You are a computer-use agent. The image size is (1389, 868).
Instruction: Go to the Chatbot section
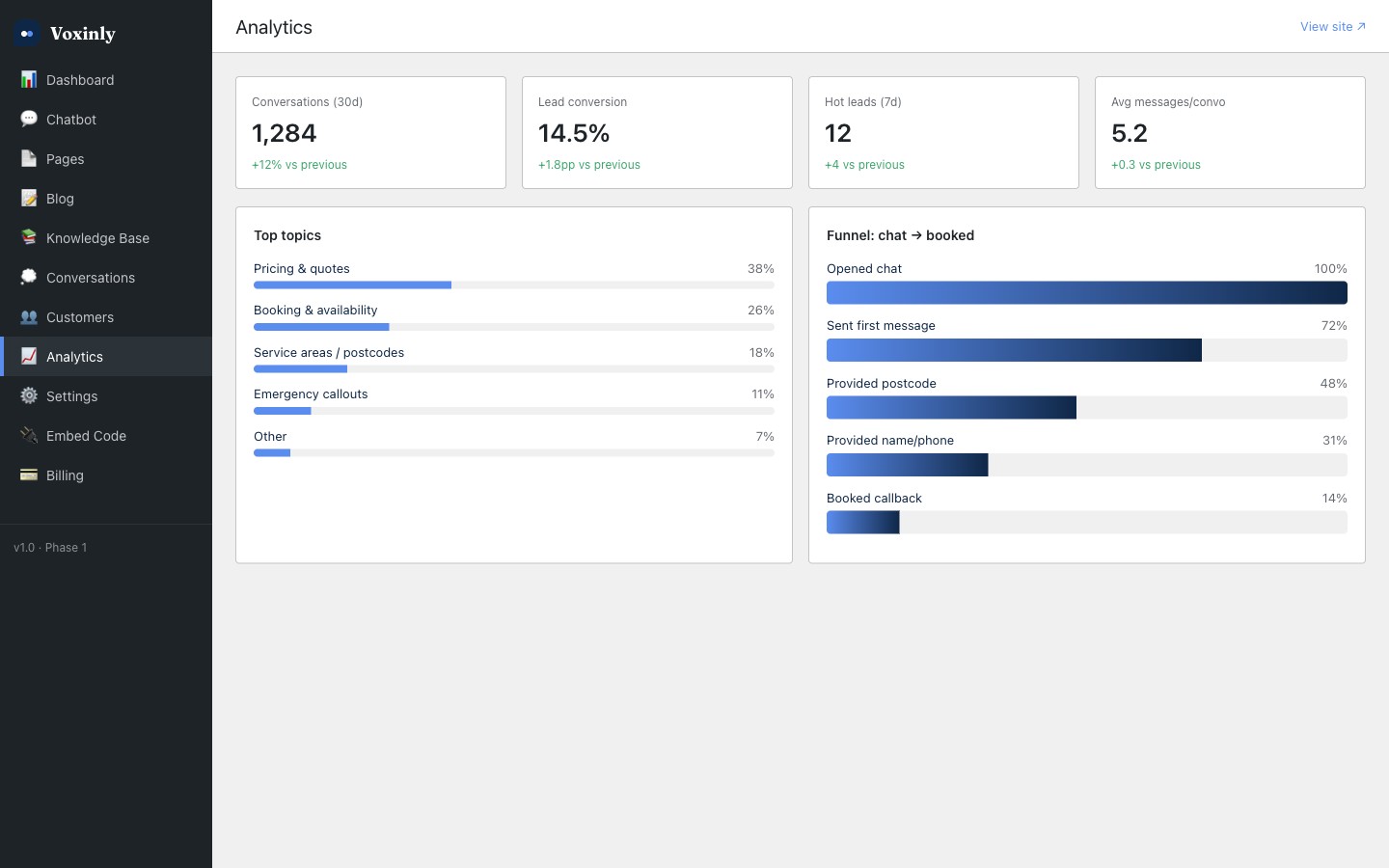pyautogui.click(x=106, y=120)
